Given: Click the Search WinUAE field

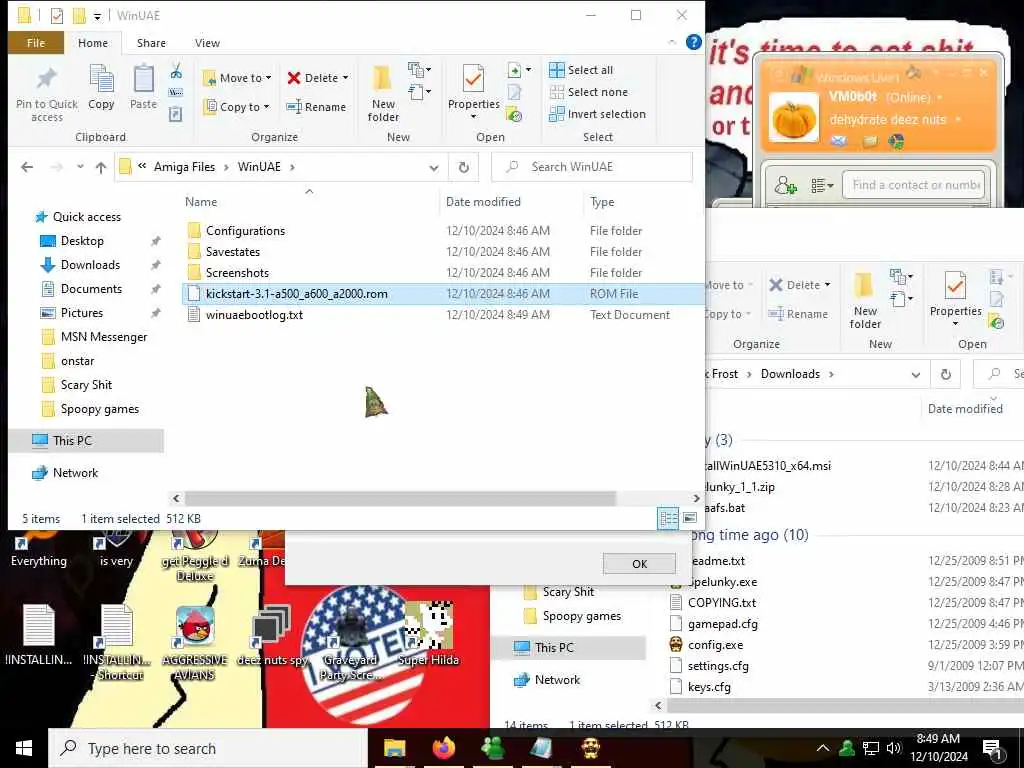Looking at the screenshot, I should click(592, 167).
